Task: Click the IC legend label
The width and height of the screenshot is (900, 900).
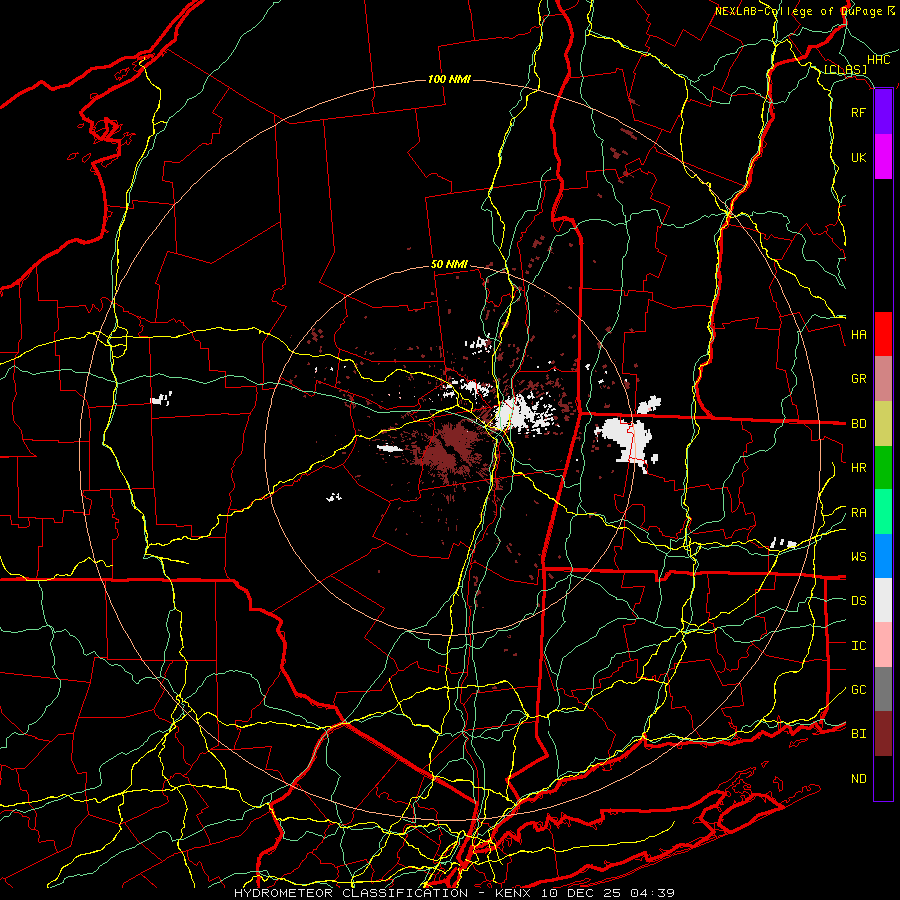Action: [858, 646]
